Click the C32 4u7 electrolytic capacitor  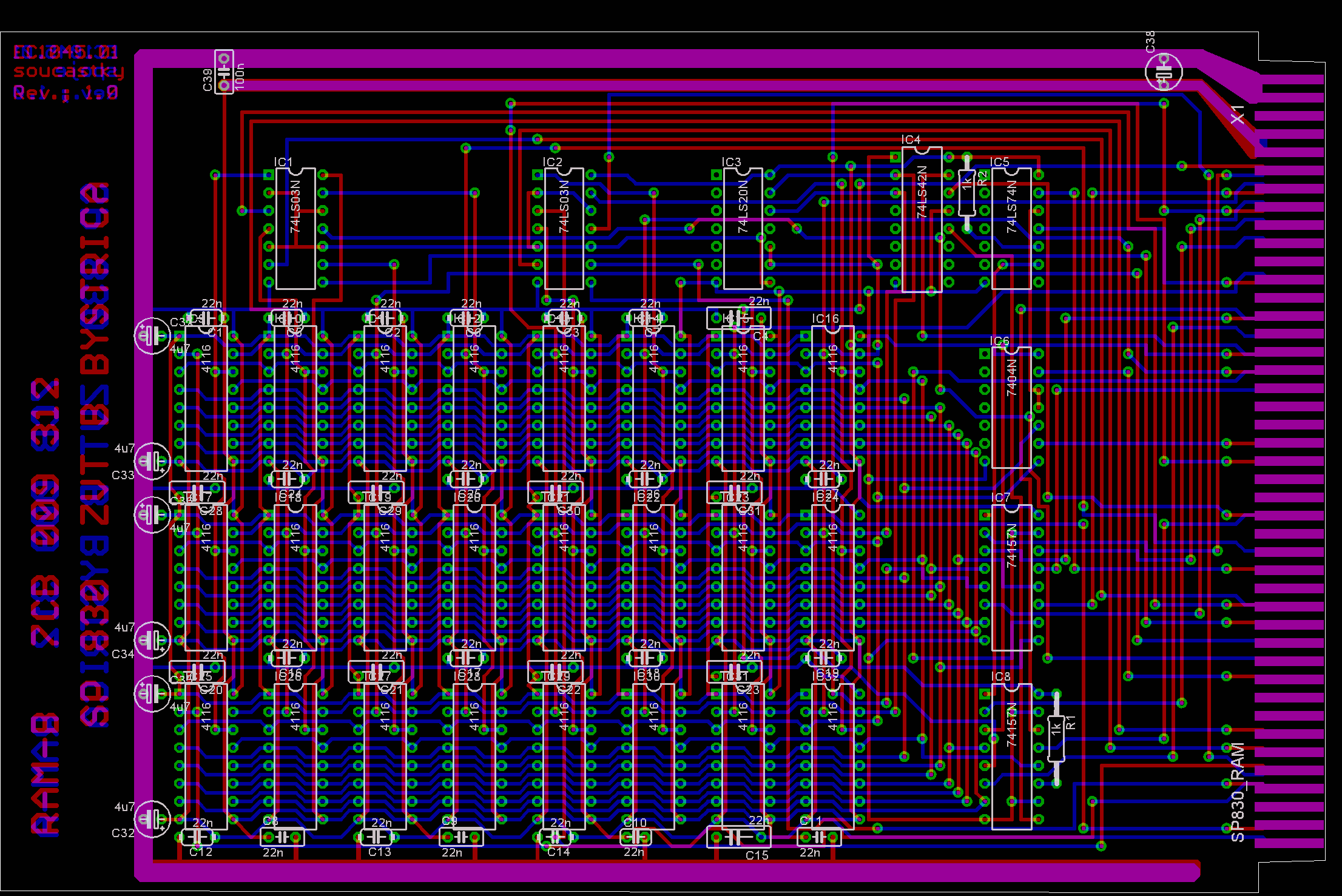[x=152, y=819]
